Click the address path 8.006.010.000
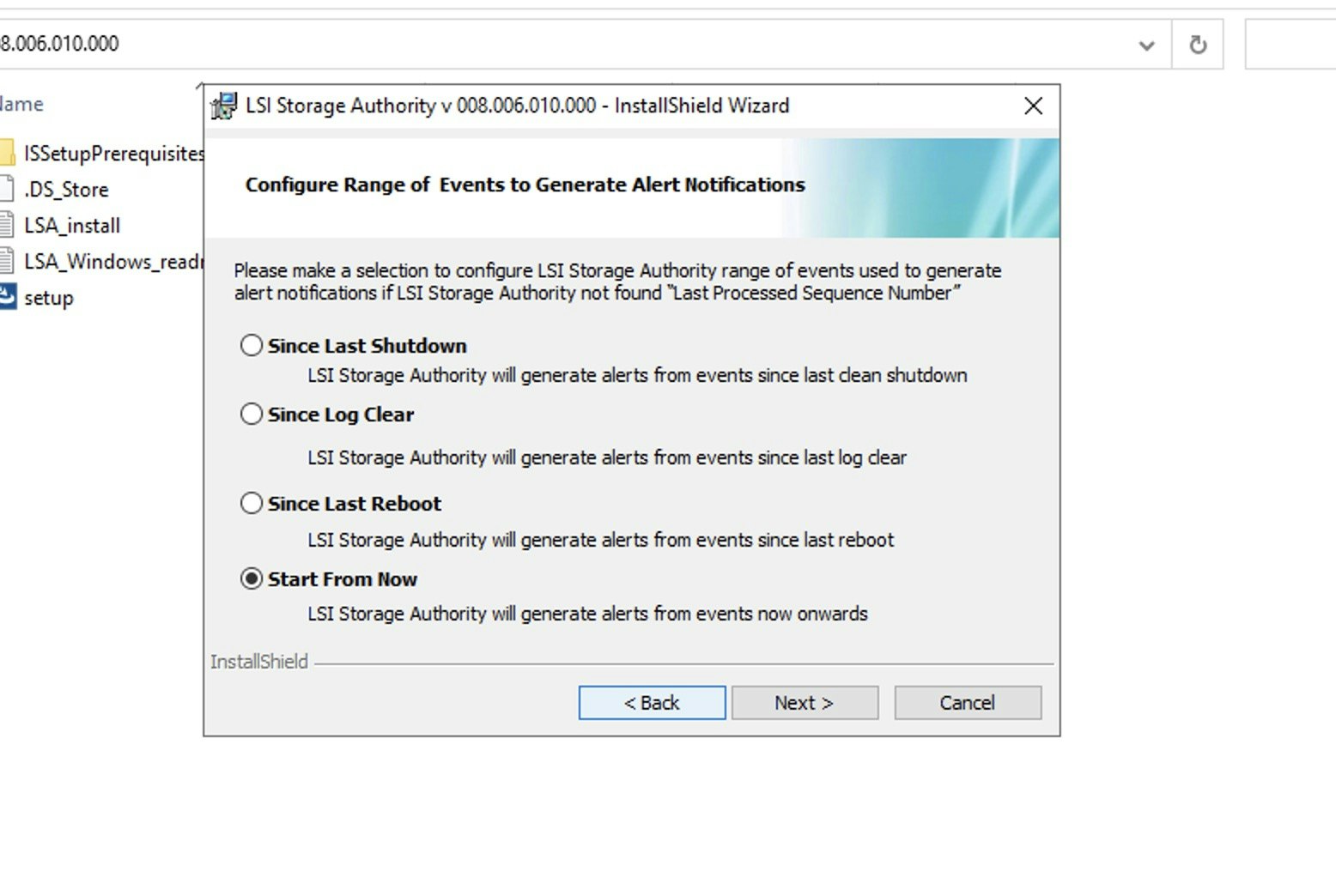The height and width of the screenshot is (896, 1336). [59, 44]
